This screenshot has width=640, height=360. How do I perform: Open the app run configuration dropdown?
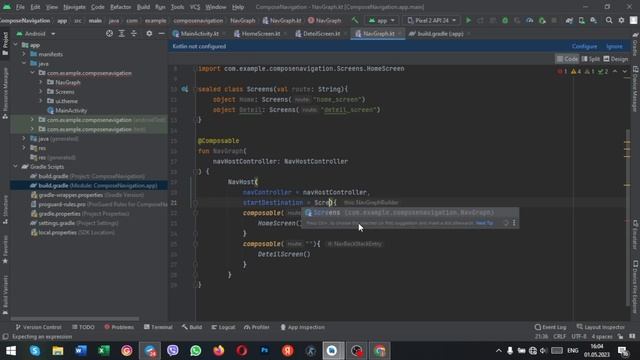[382, 20]
